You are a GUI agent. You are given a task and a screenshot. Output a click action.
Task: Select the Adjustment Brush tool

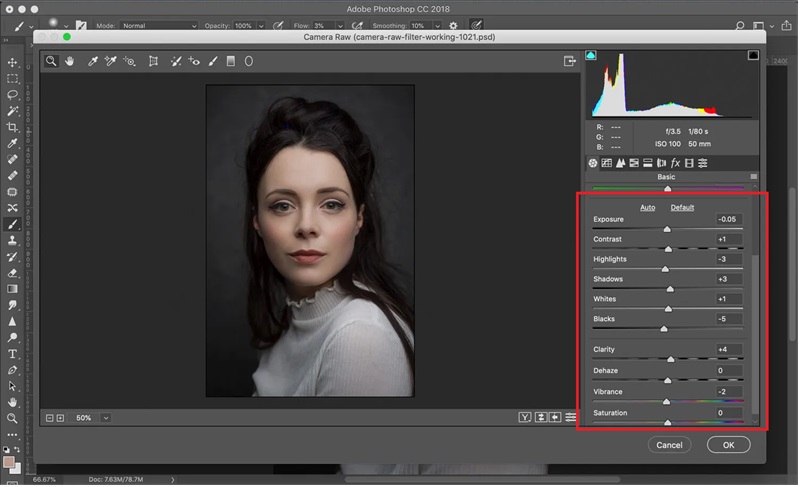pyautogui.click(x=213, y=61)
